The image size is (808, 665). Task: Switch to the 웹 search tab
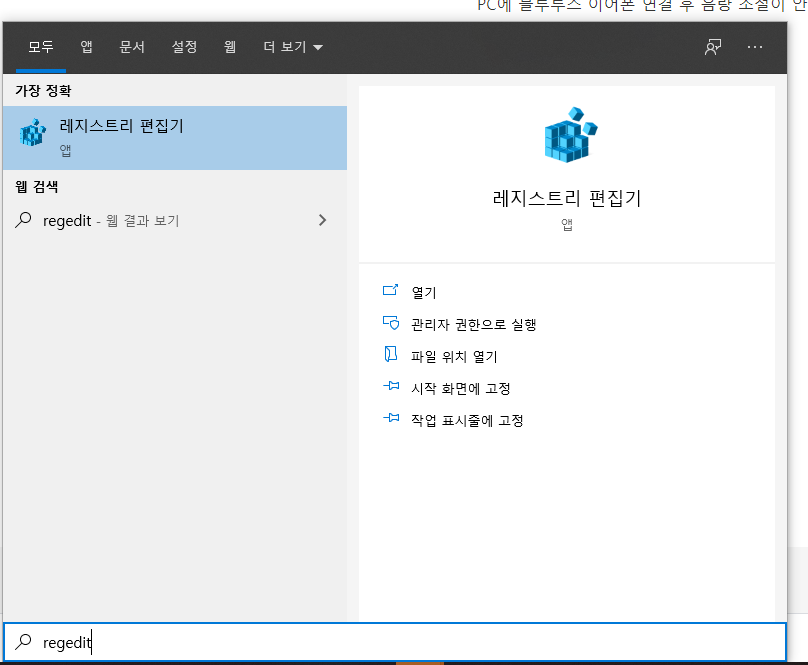(x=230, y=47)
